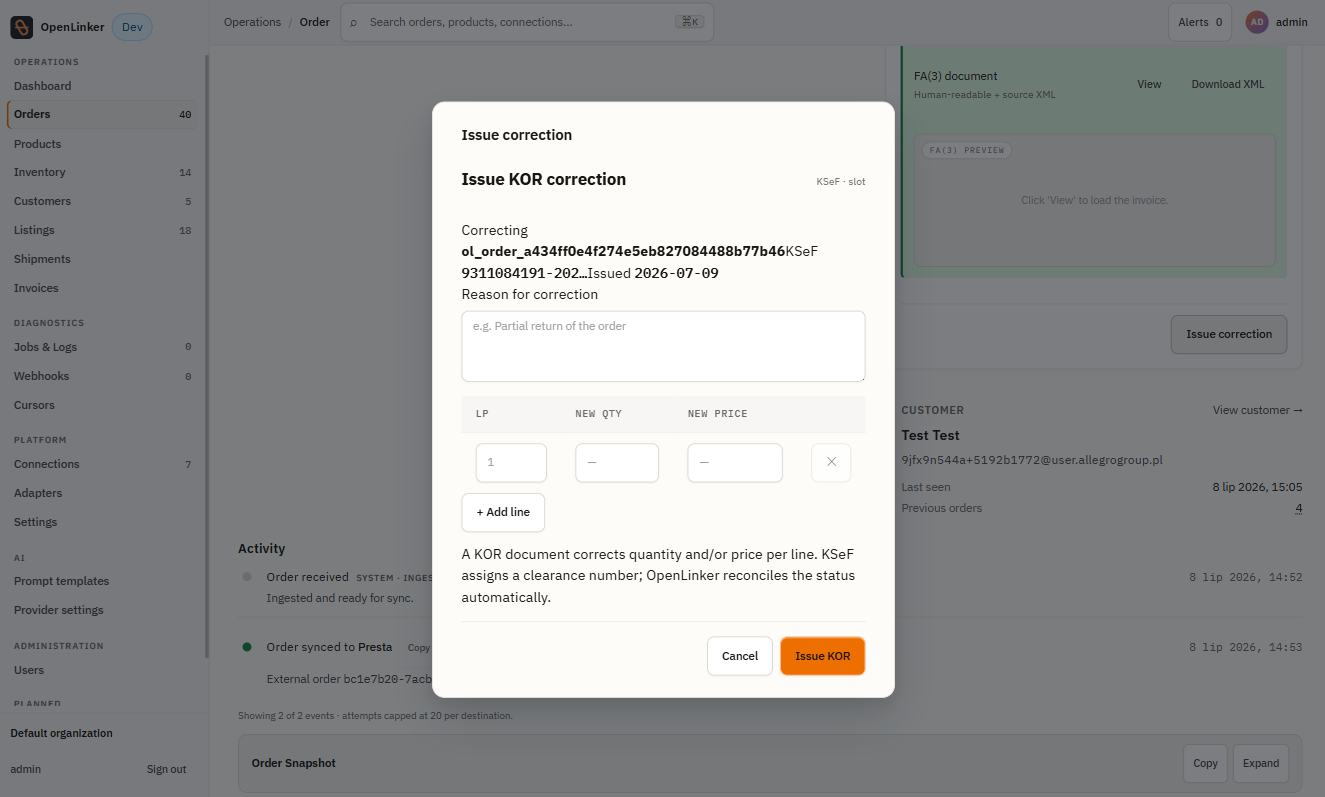Click the Order synced to Presta event
The image size is (1325, 797).
[x=329, y=647]
